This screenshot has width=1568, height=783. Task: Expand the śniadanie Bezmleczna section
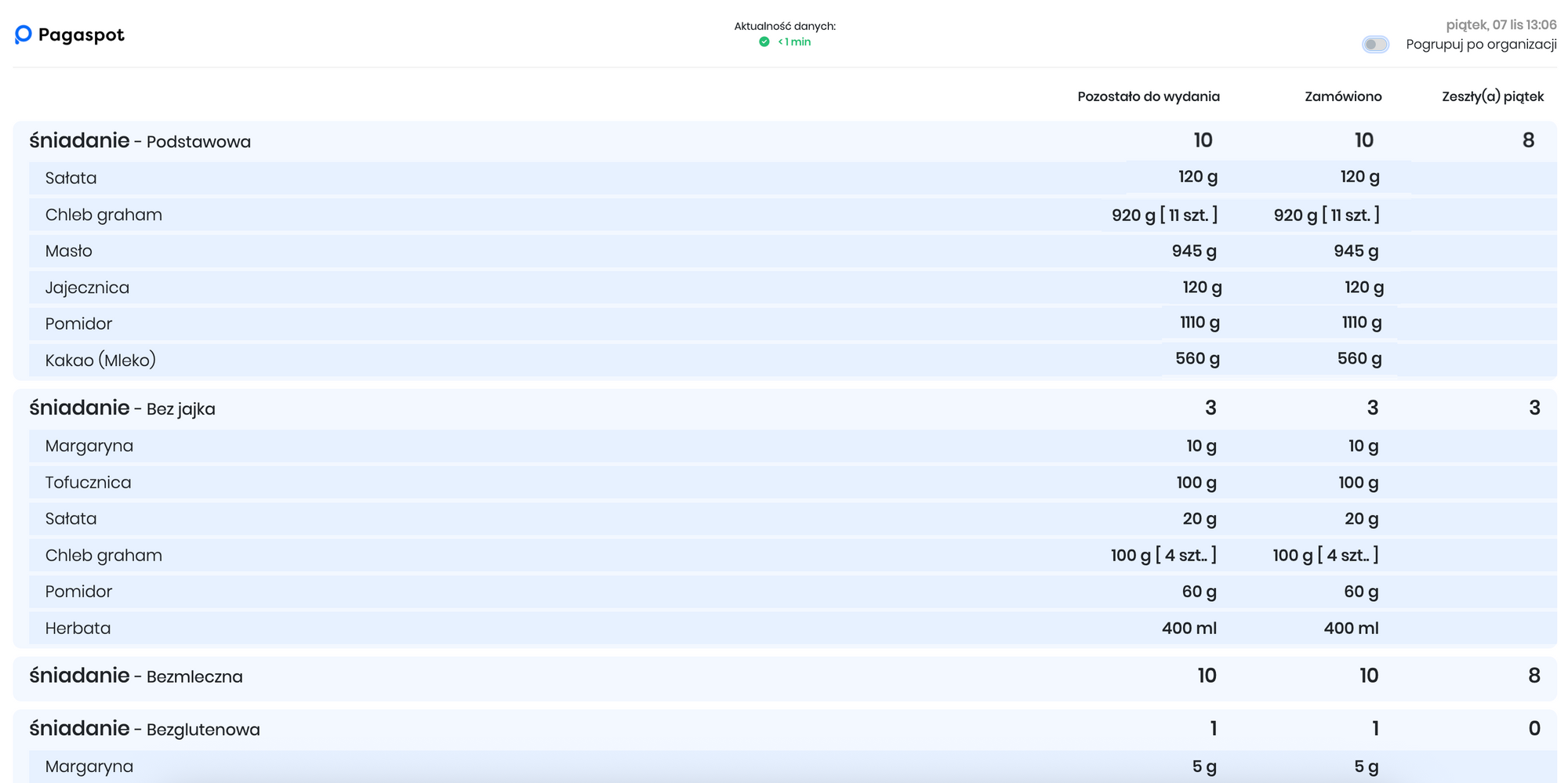pyautogui.click(x=136, y=676)
